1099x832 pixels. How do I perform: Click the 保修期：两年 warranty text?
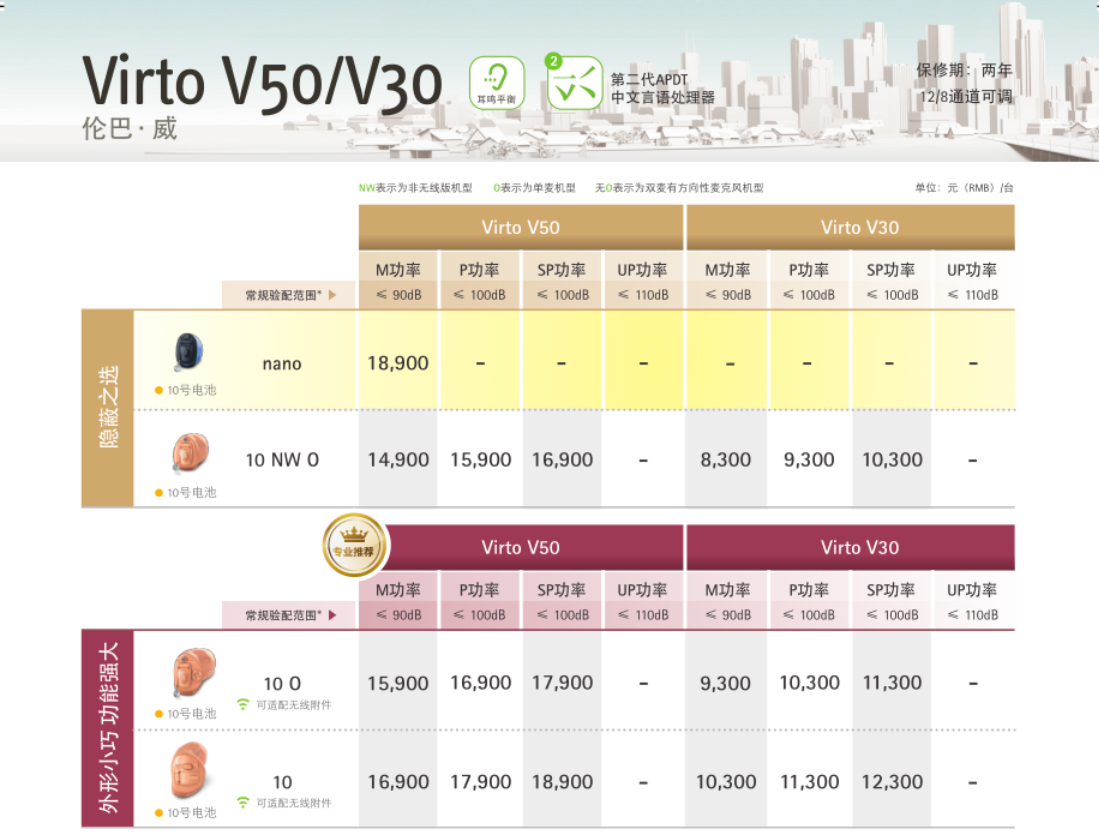[964, 70]
